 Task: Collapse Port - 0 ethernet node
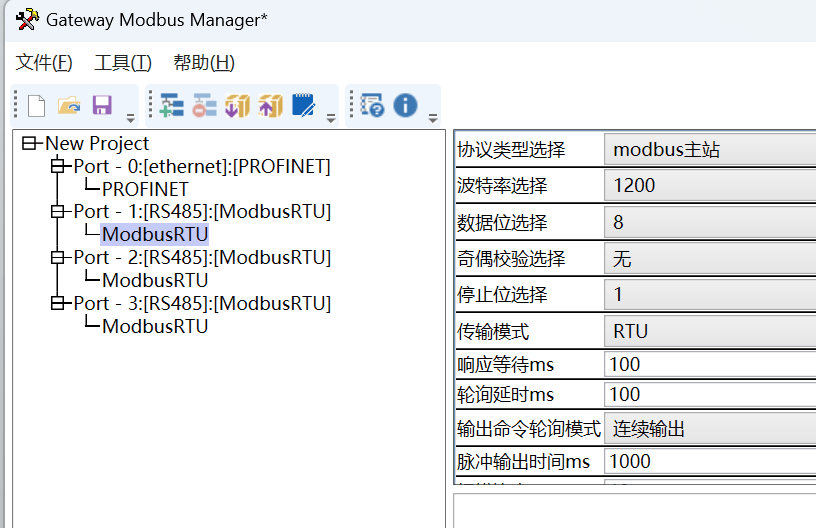point(57,166)
